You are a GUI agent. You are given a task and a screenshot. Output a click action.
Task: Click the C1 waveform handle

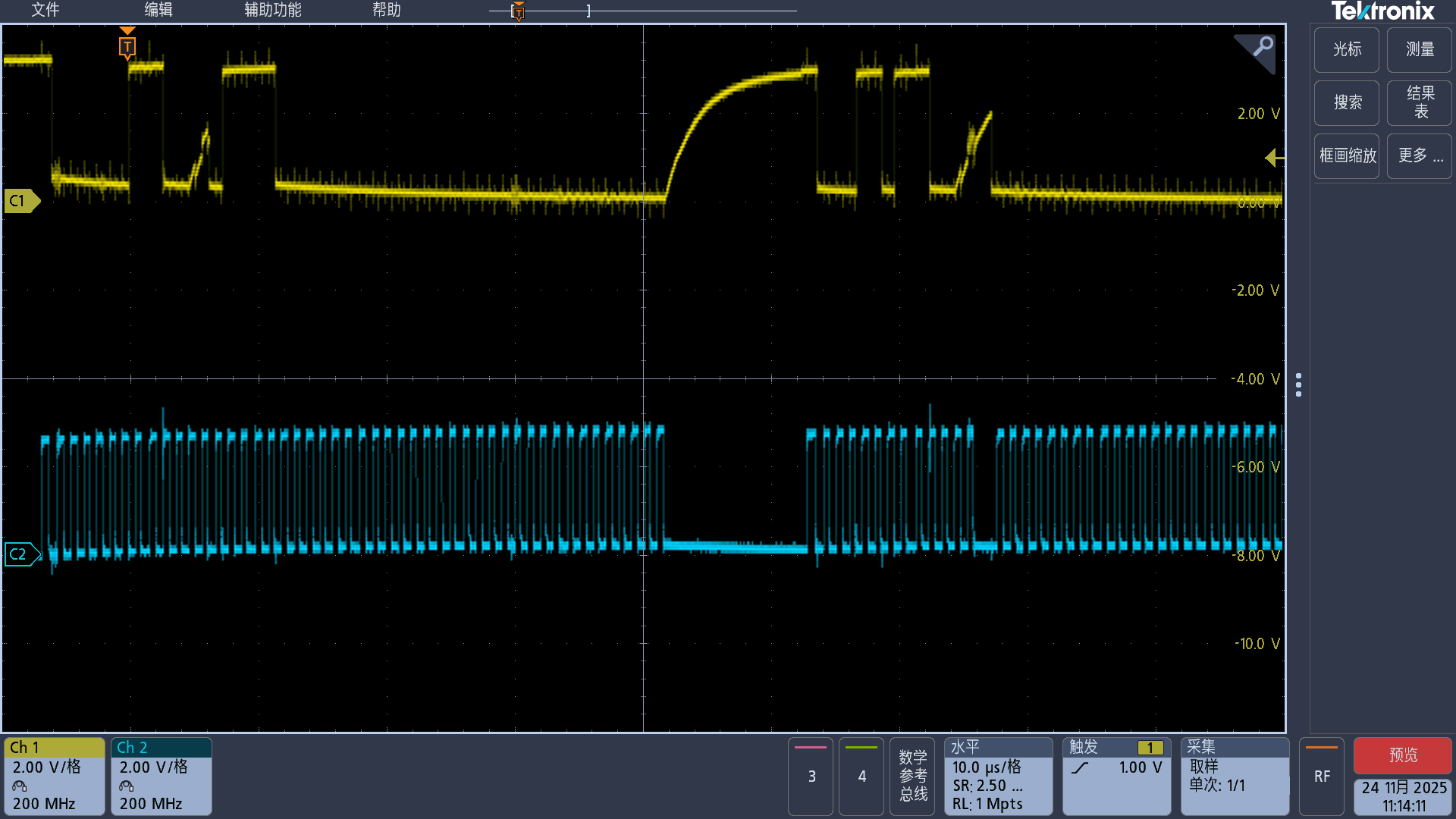(x=20, y=201)
